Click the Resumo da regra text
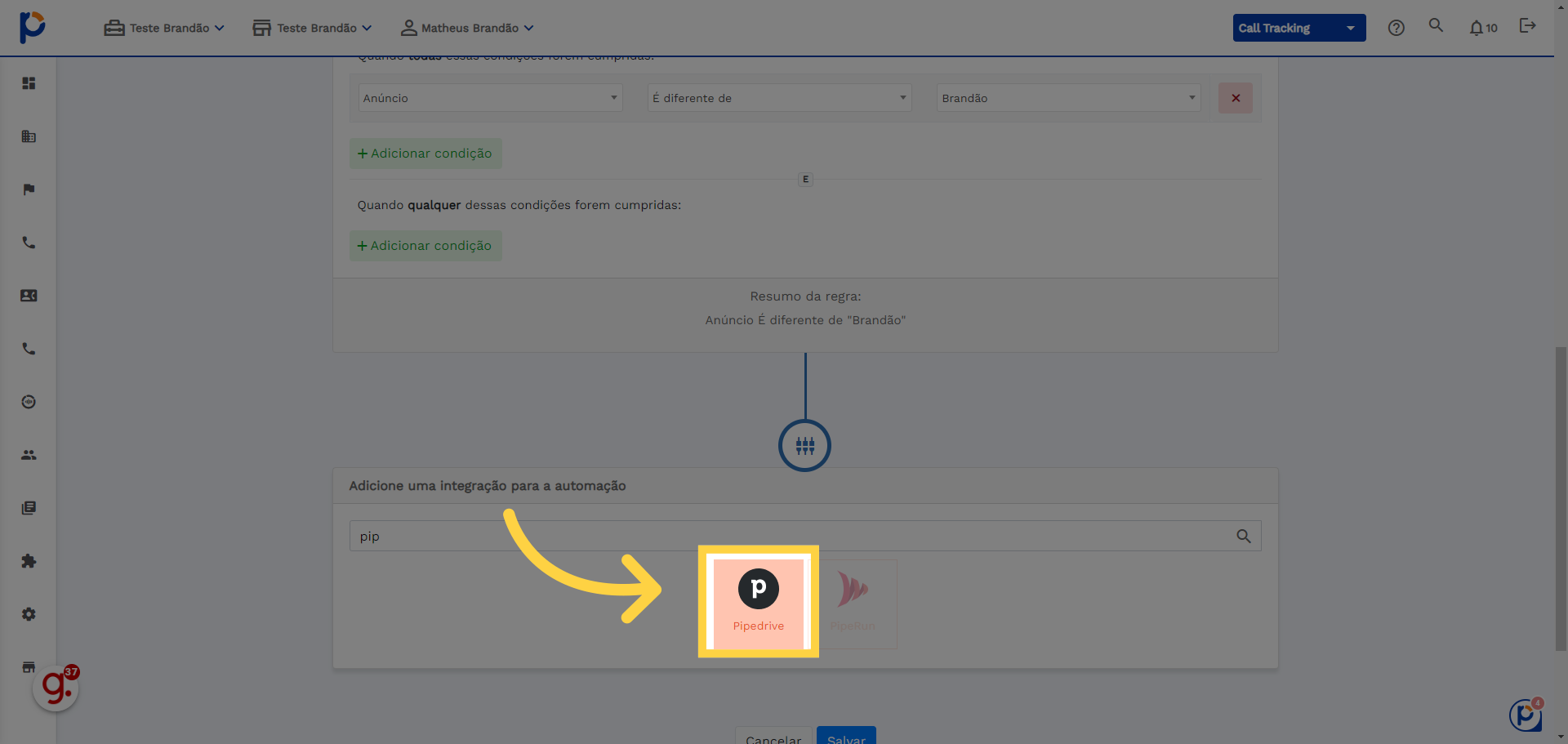This screenshot has height=744, width=1568. (x=805, y=296)
